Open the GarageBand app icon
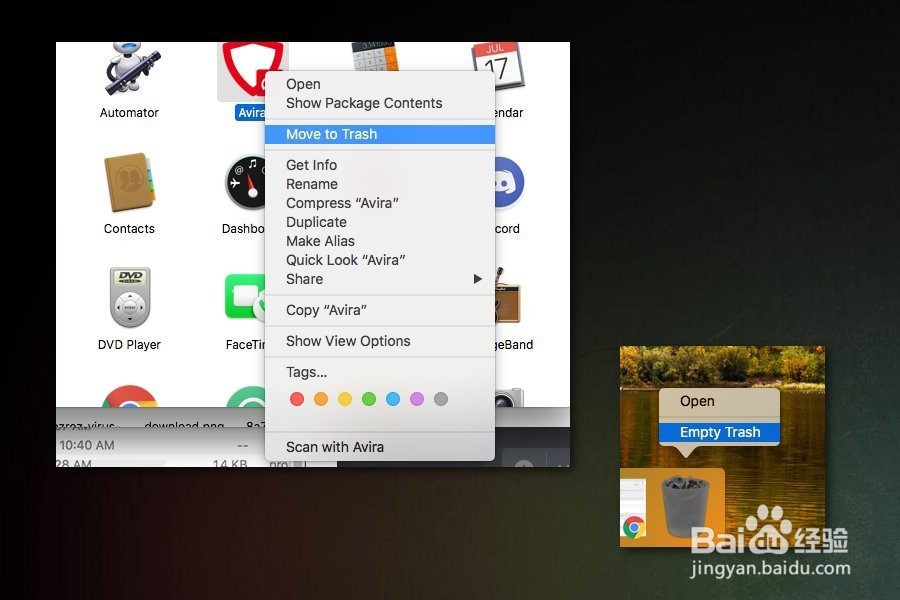 pos(507,296)
